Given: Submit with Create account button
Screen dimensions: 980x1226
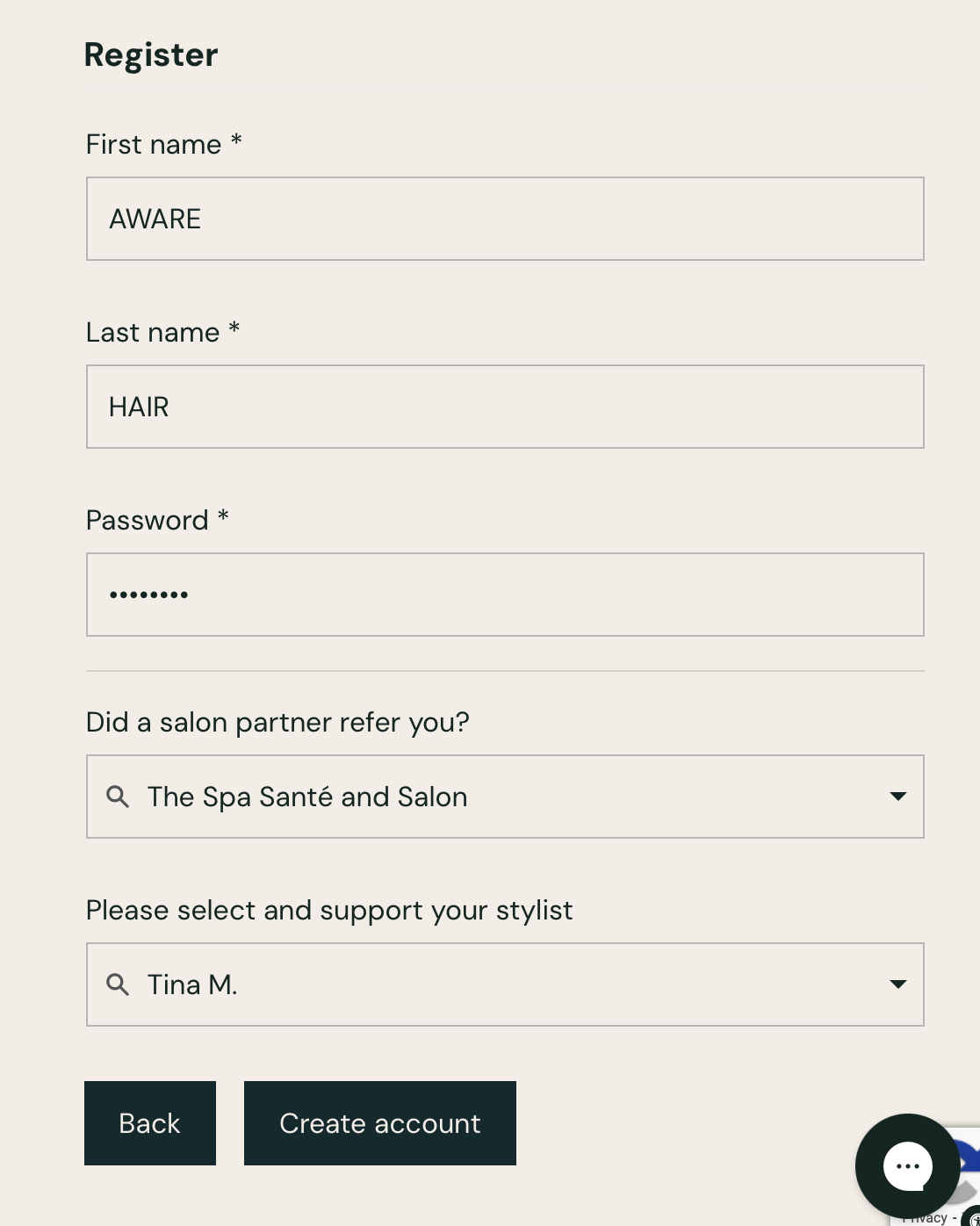Looking at the screenshot, I should tap(379, 1123).
